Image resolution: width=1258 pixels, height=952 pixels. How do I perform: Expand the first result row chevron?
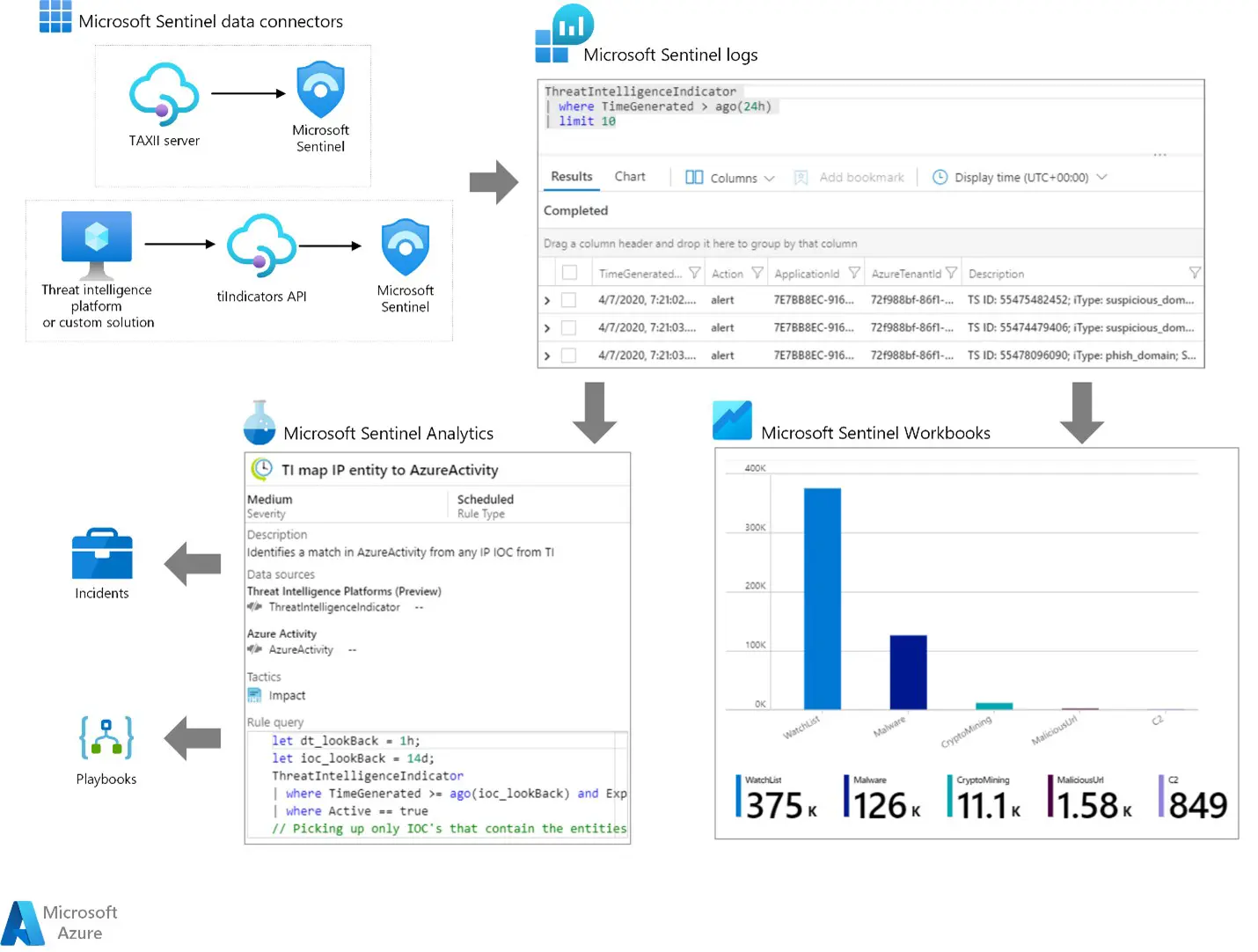tap(546, 299)
